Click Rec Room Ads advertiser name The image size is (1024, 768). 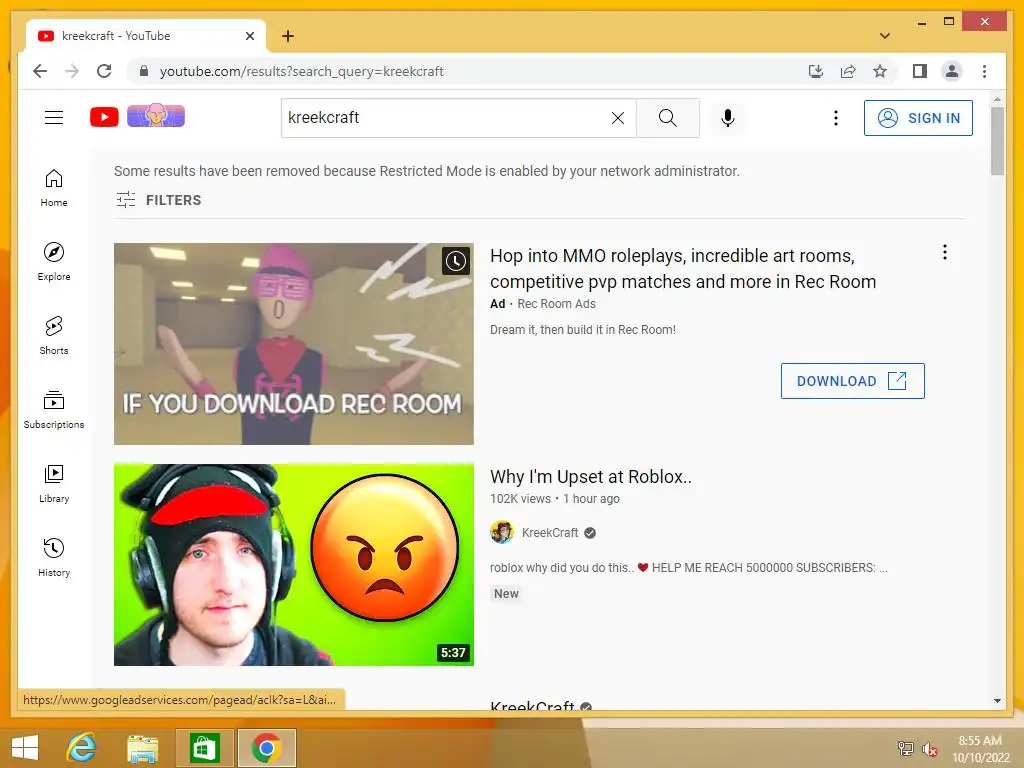pyautogui.click(x=556, y=304)
